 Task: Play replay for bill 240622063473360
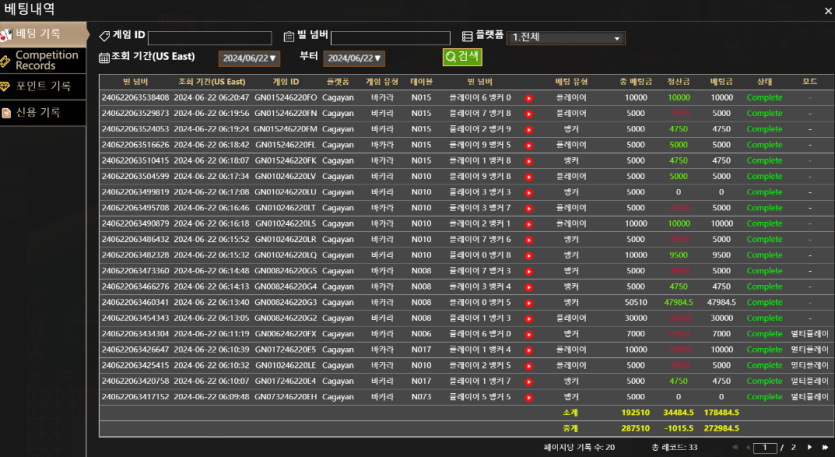click(x=529, y=272)
